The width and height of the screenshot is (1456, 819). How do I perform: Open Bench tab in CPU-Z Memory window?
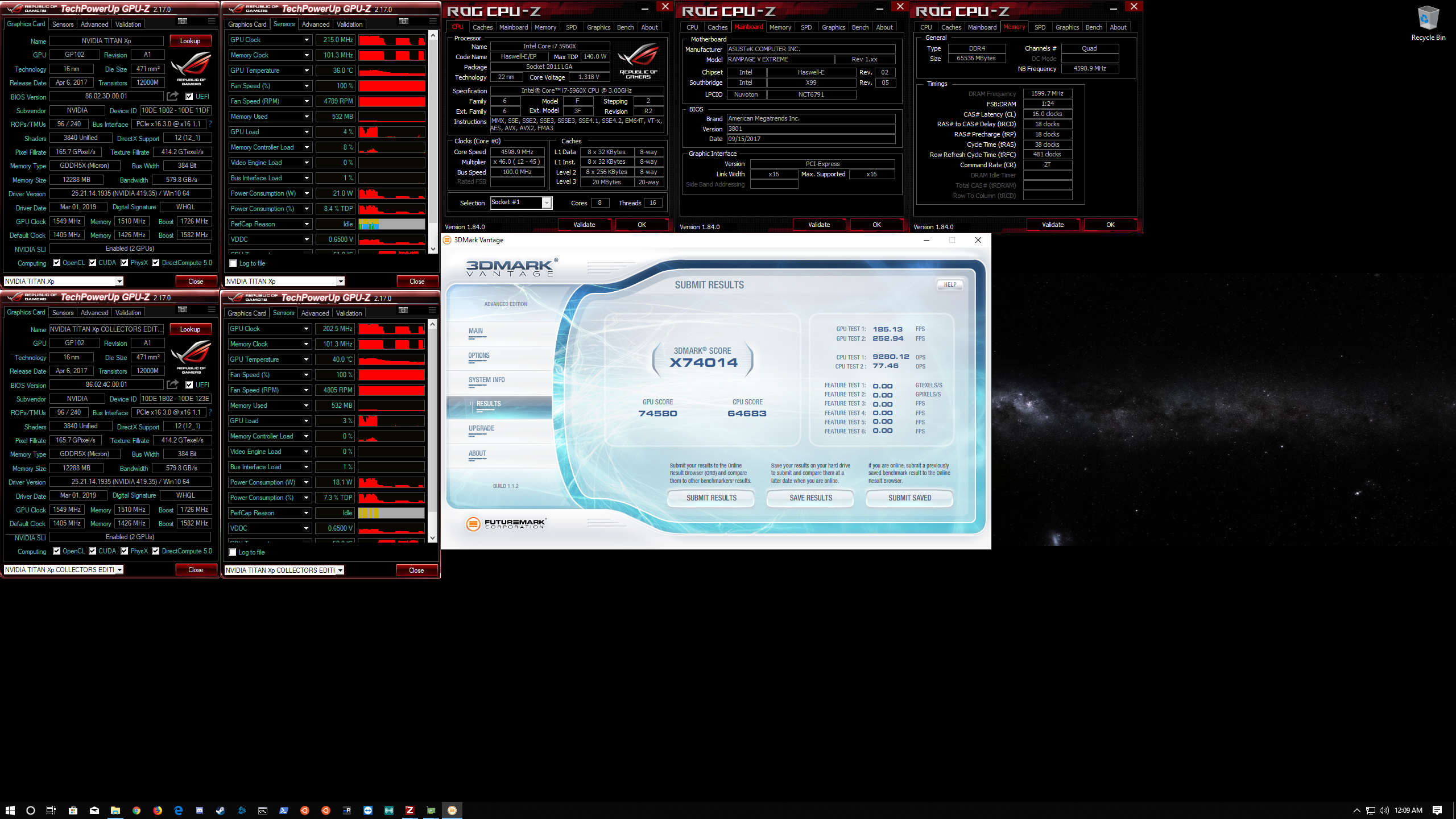point(1094,27)
